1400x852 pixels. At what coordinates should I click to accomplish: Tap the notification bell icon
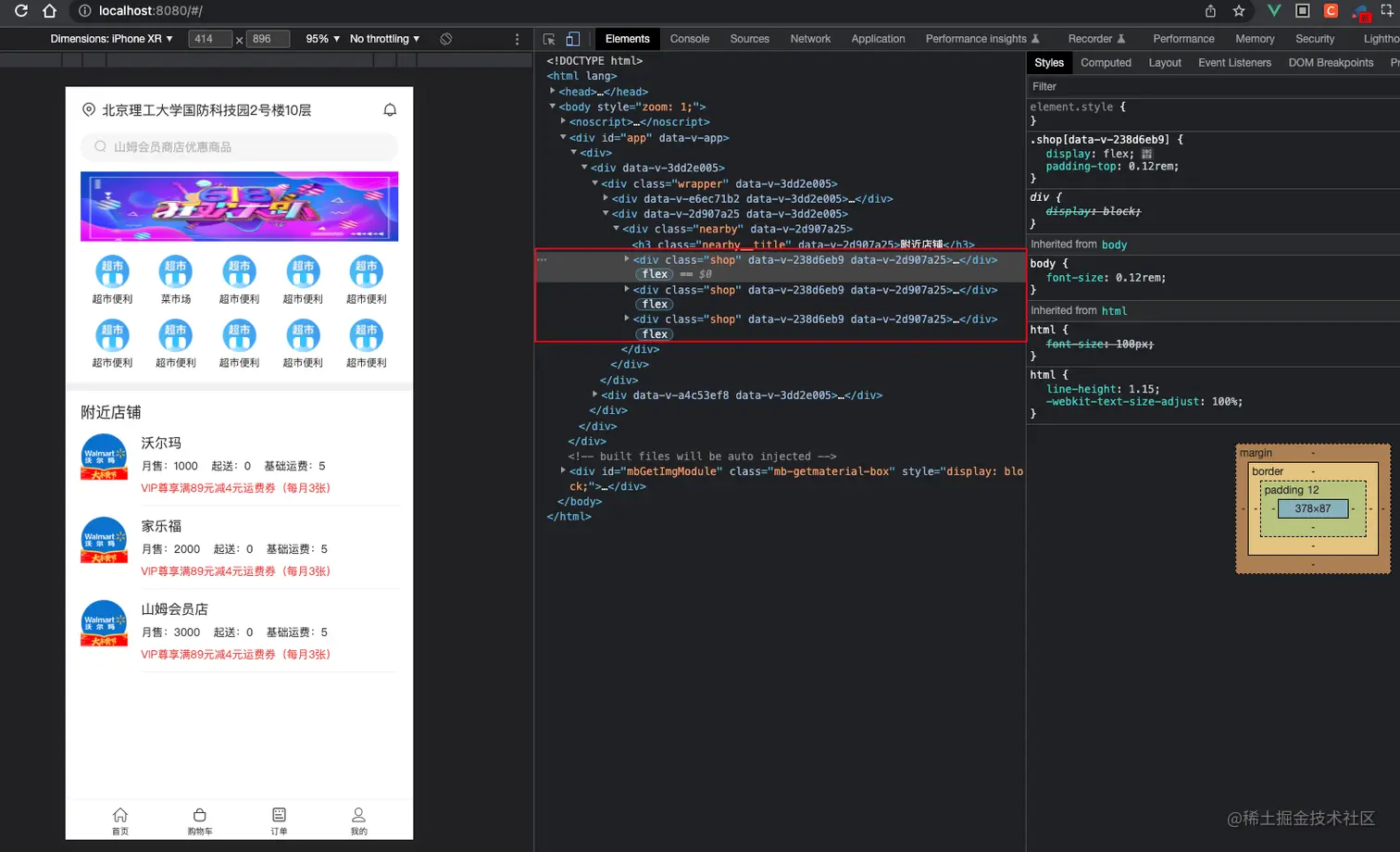[390, 110]
